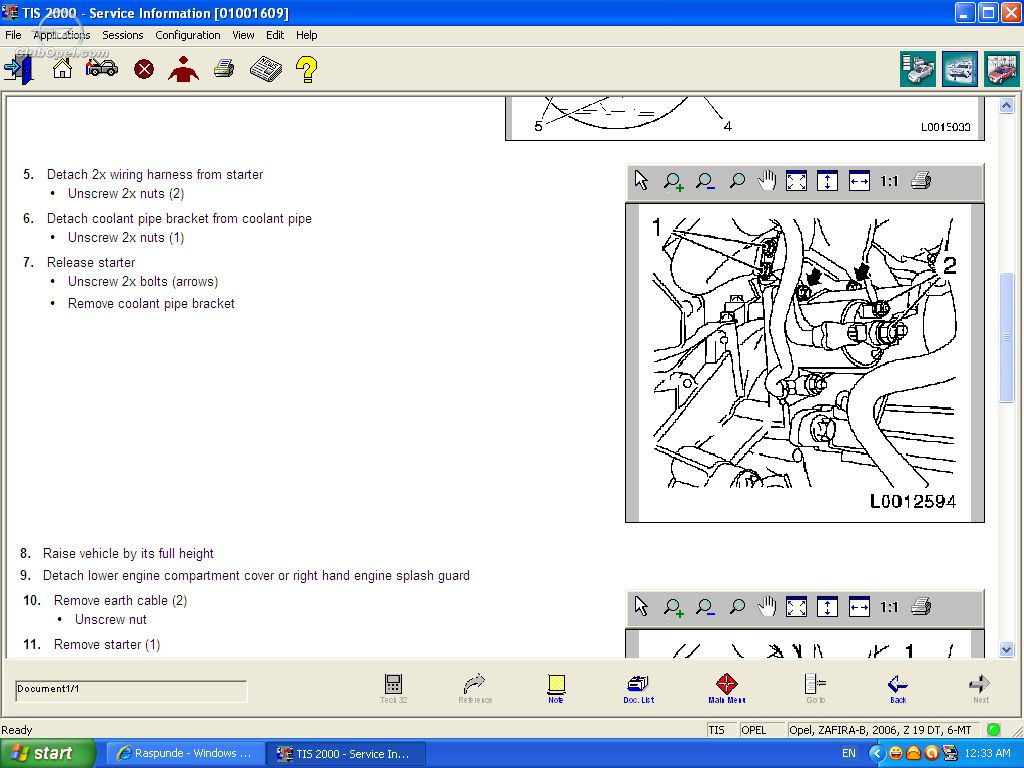Click the document scrollbar down arrow
Screen dimensions: 1024x768
point(1006,649)
